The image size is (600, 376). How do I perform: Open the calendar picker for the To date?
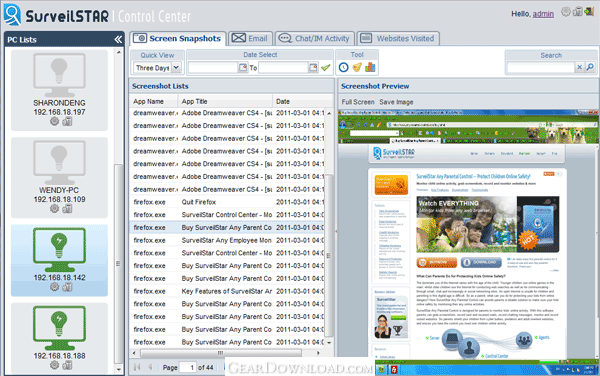click(313, 68)
